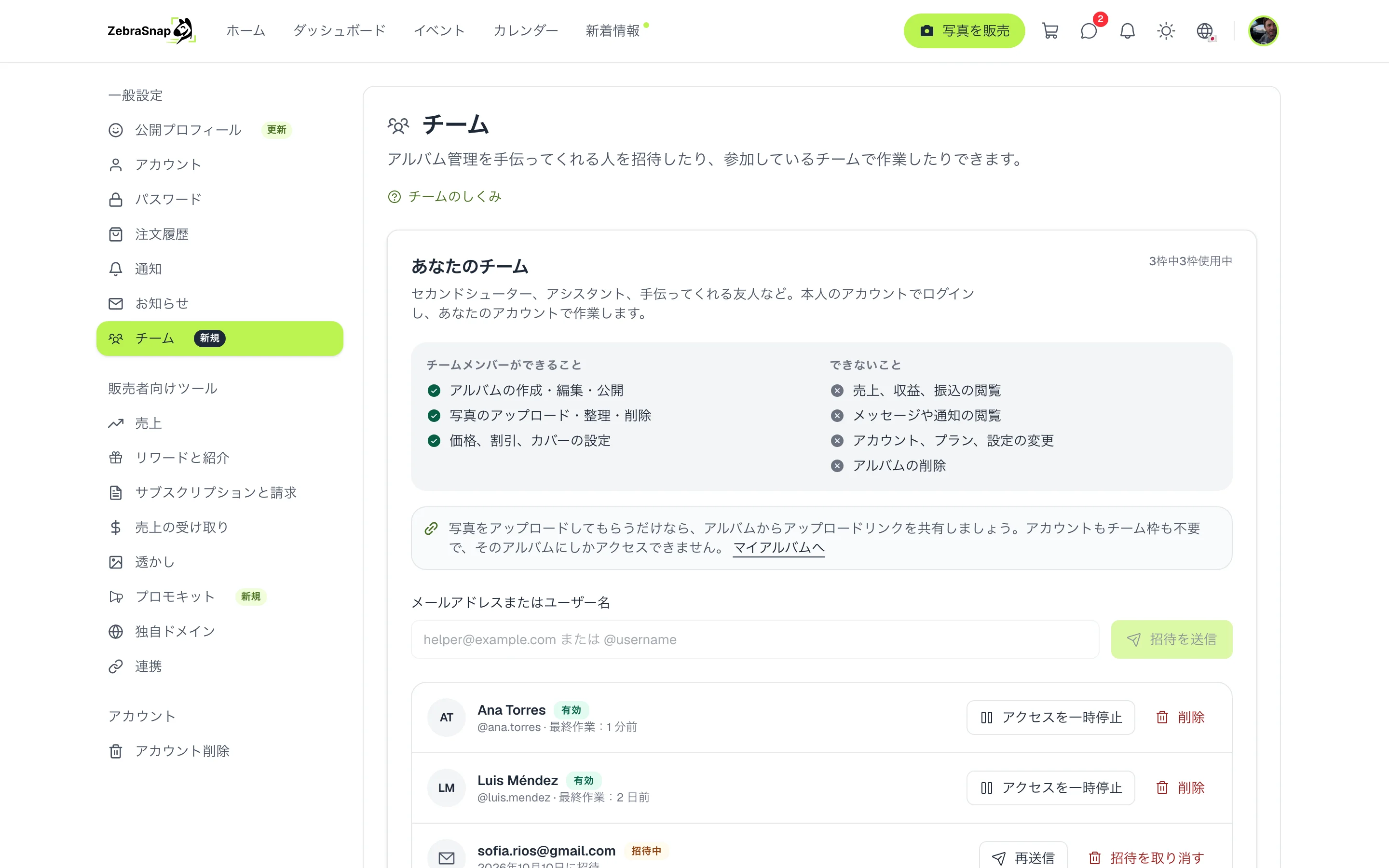Open お知らせ settings in sidebar

pyautogui.click(x=220, y=303)
